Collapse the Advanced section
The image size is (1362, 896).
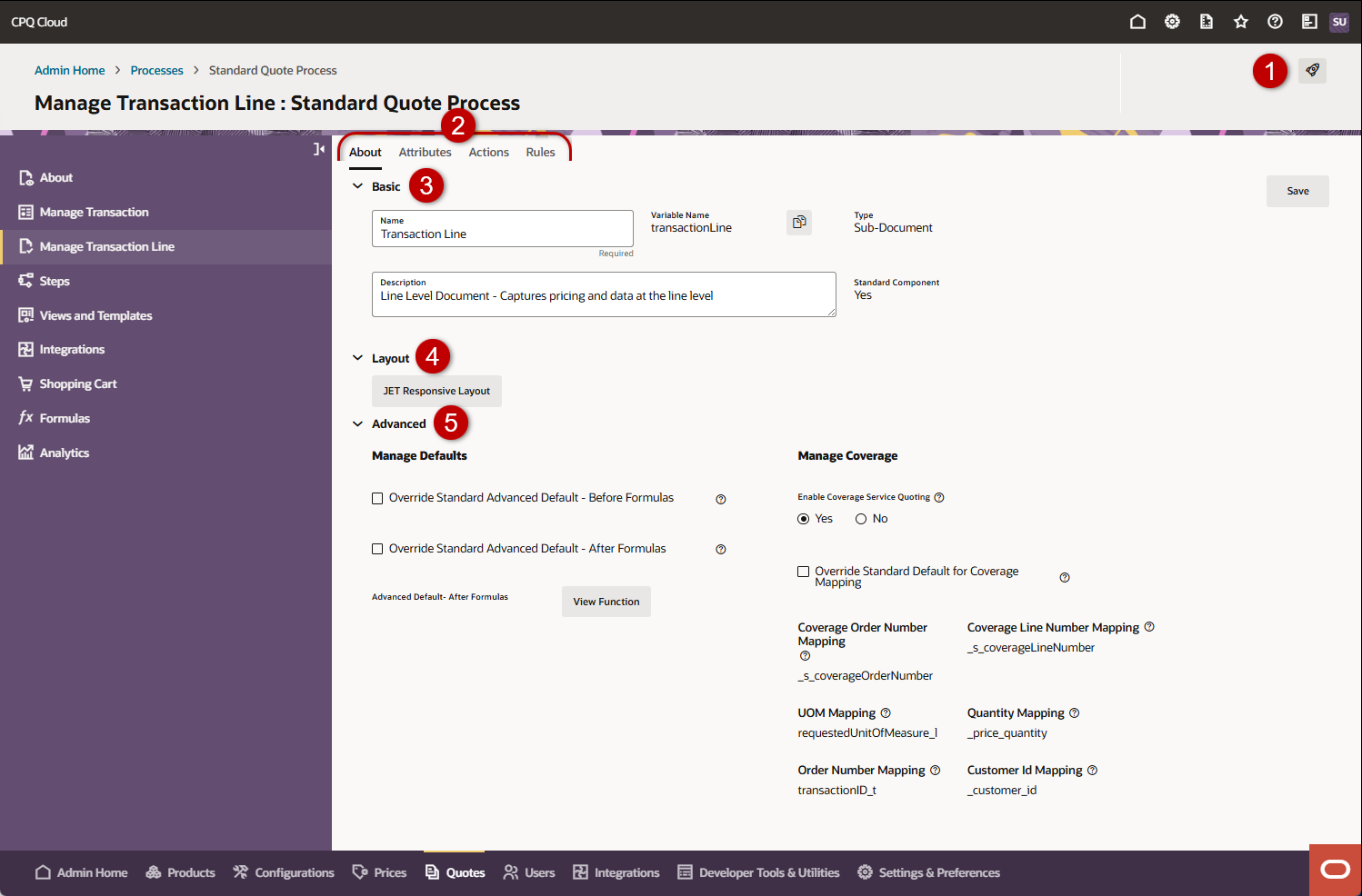pos(357,423)
